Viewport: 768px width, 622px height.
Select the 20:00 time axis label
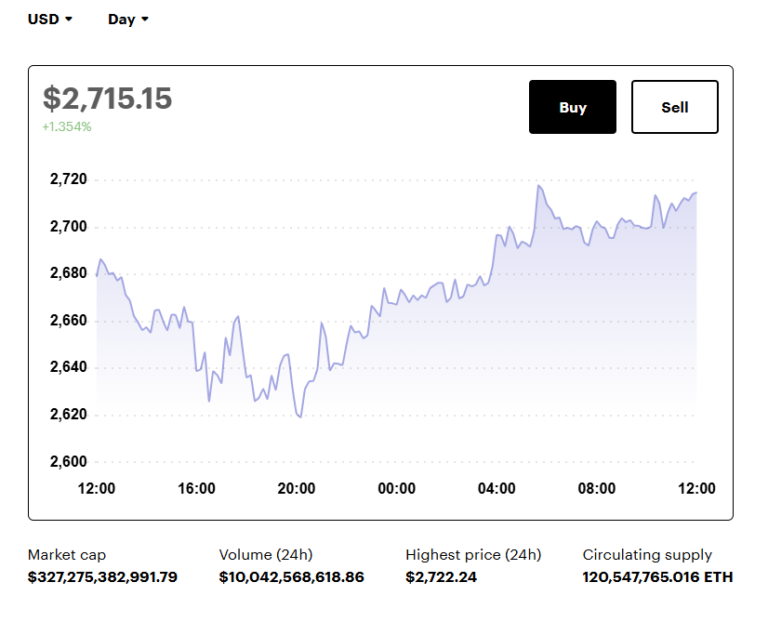point(296,489)
